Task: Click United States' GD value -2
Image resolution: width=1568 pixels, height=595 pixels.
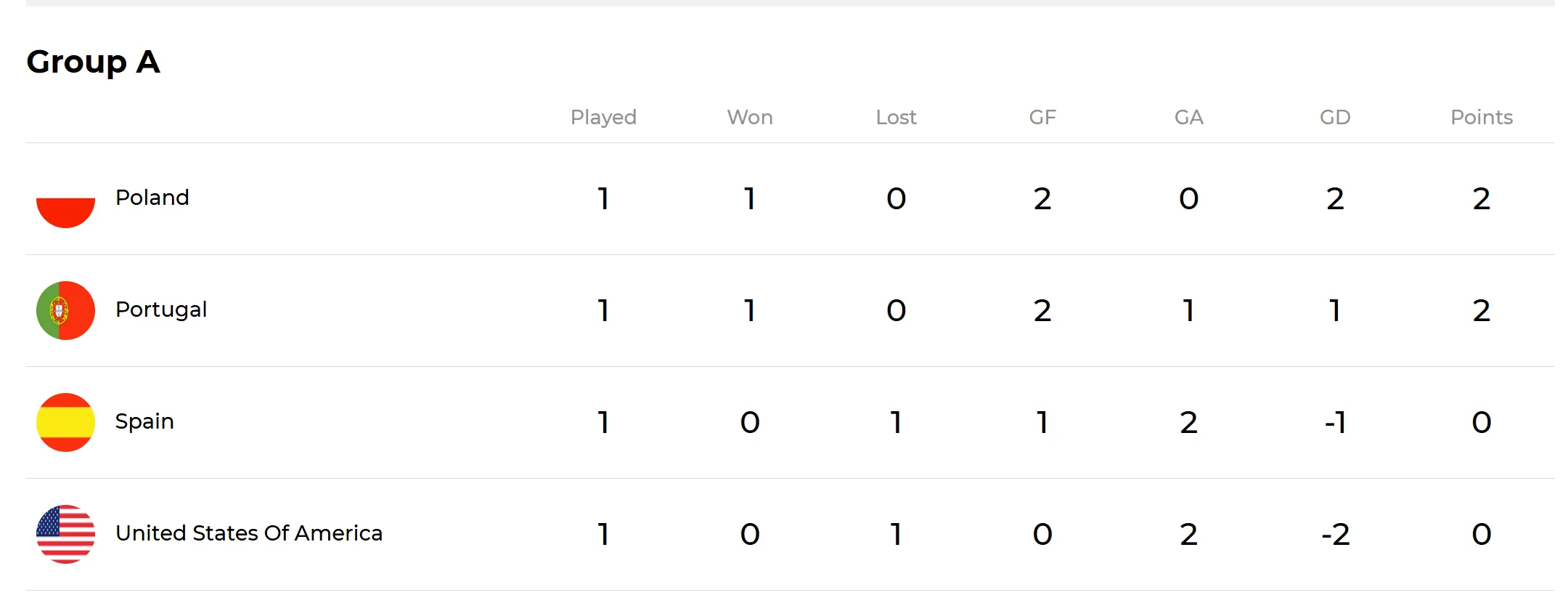Action: click(1335, 535)
